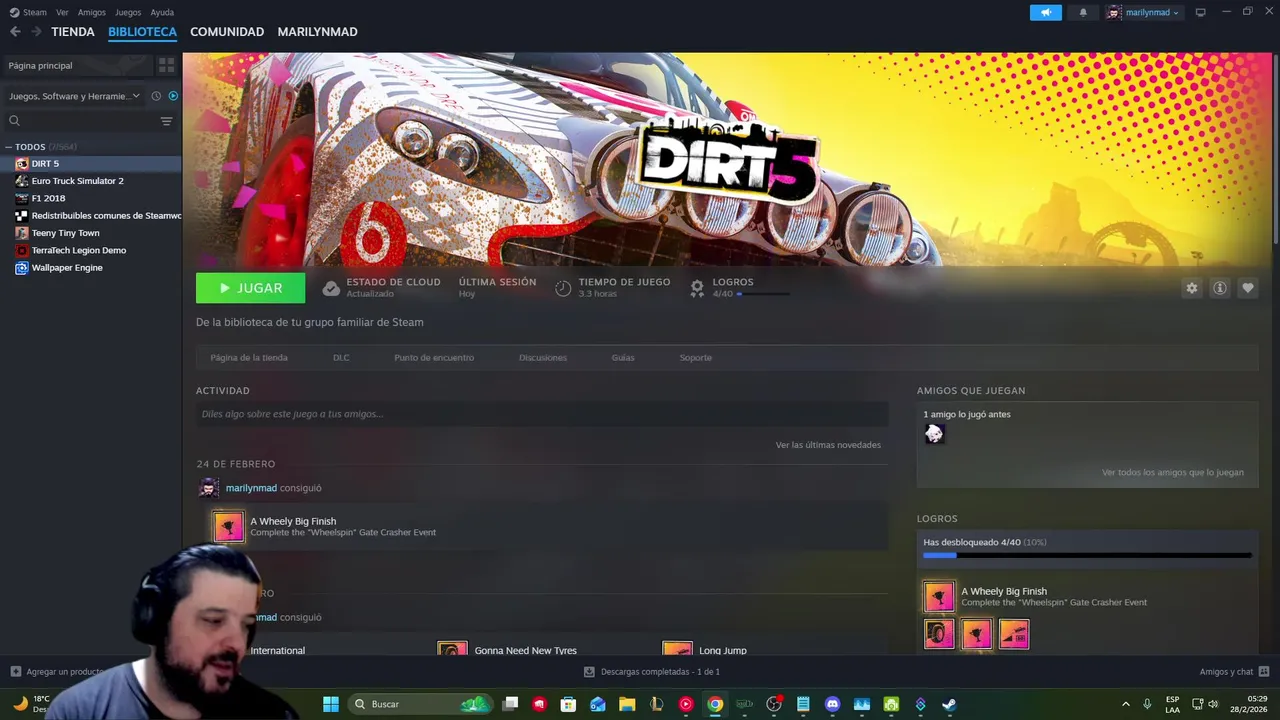Open Página de la tienda link

[249, 357]
